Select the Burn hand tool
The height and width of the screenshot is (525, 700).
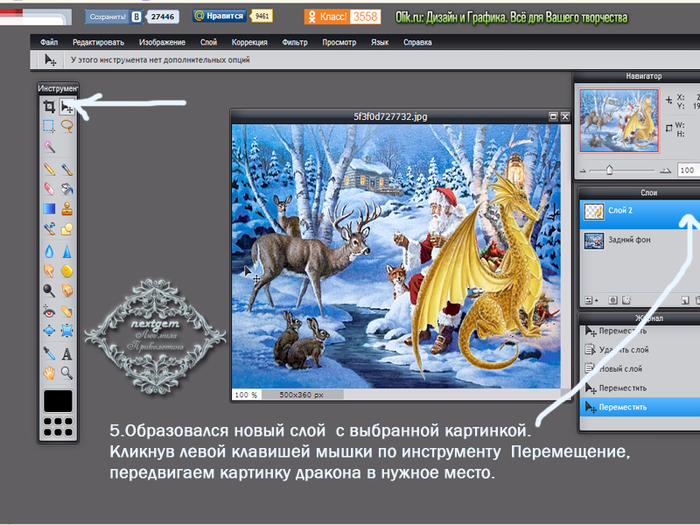67,291
